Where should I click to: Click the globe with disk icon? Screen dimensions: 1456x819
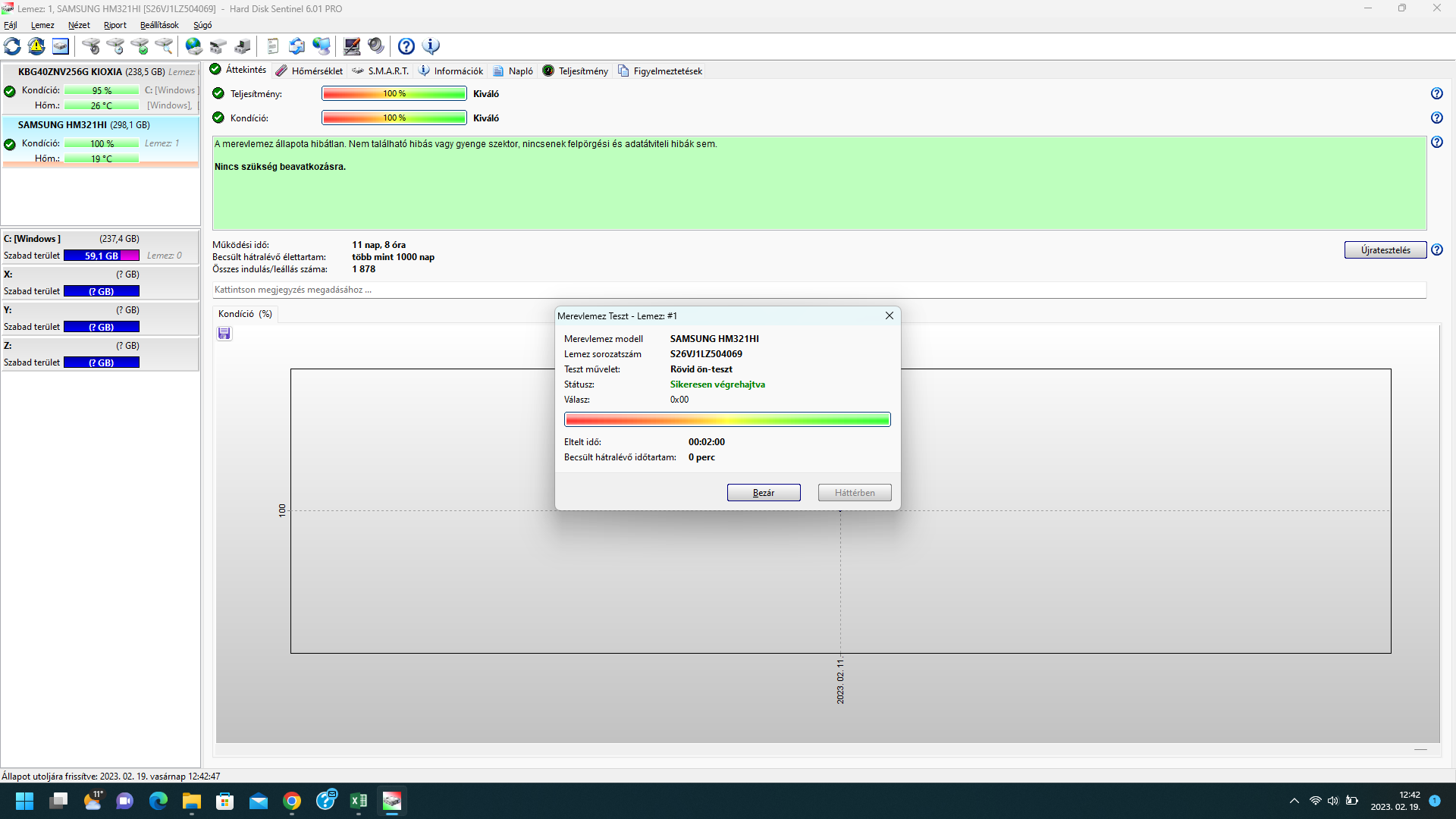(x=194, y=46)
